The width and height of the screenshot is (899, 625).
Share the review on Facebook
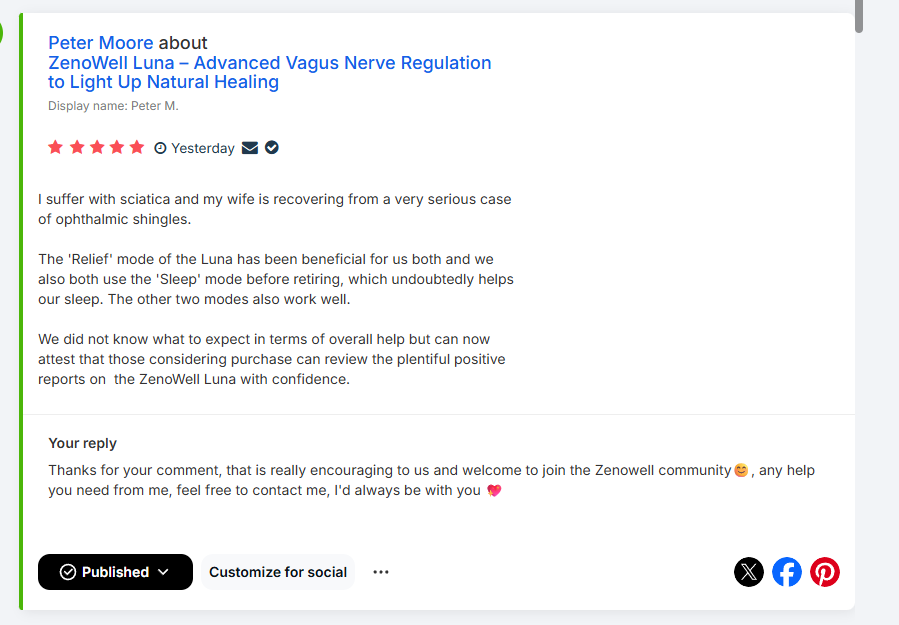point(787,572)
